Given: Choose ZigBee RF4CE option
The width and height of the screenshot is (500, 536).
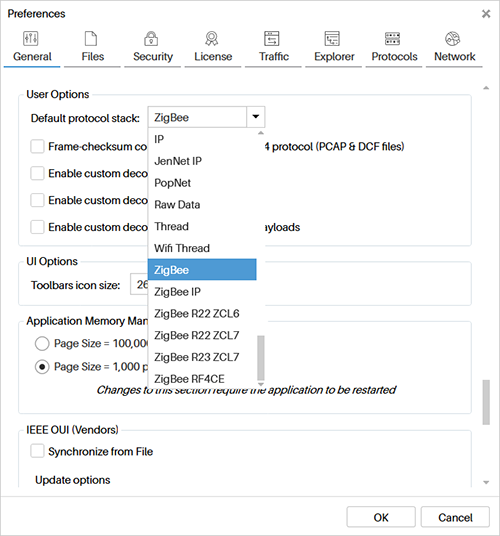Looking at the screenshot, I should tap(202, 378).
